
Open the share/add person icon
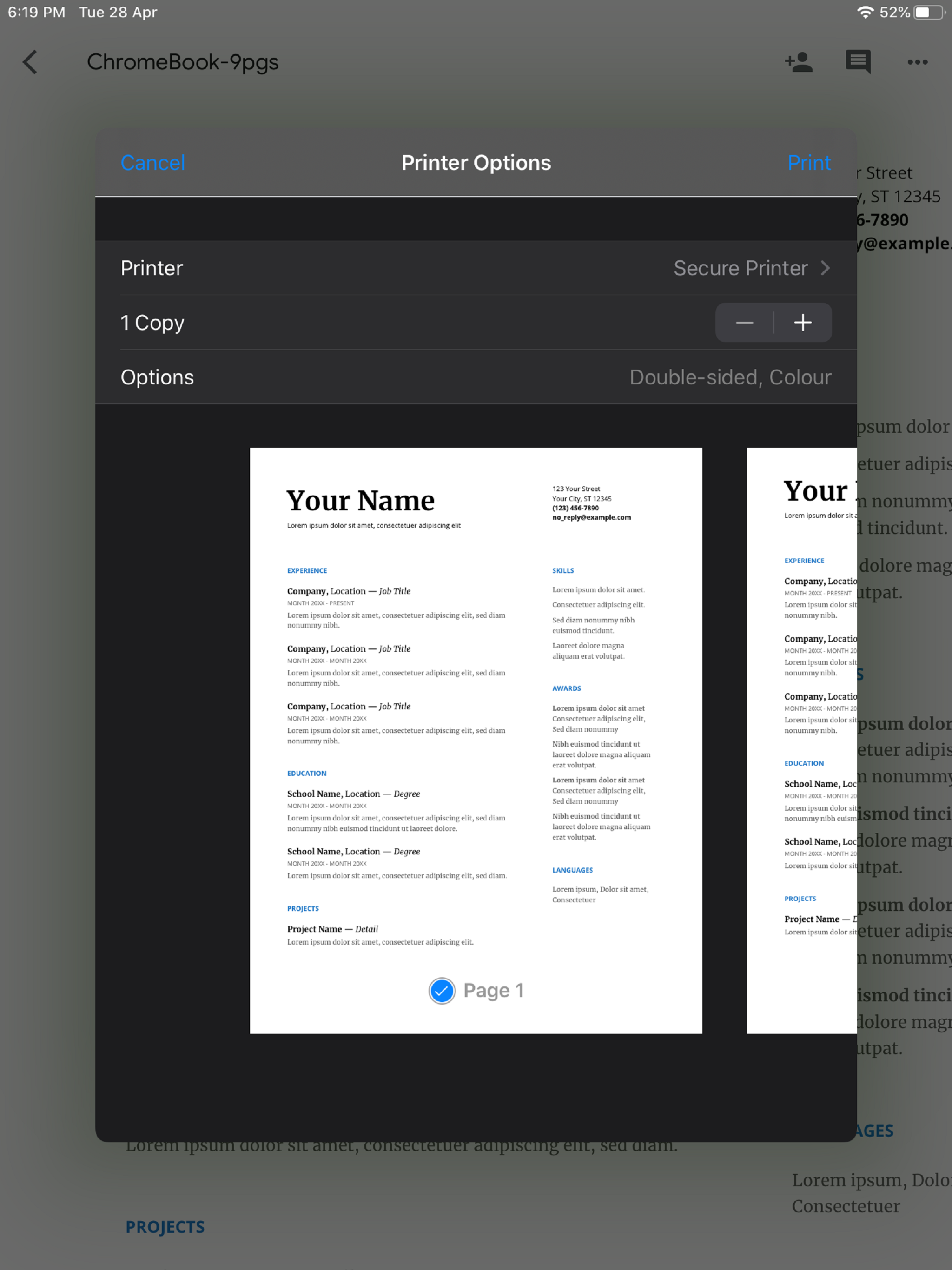[799, 62]
